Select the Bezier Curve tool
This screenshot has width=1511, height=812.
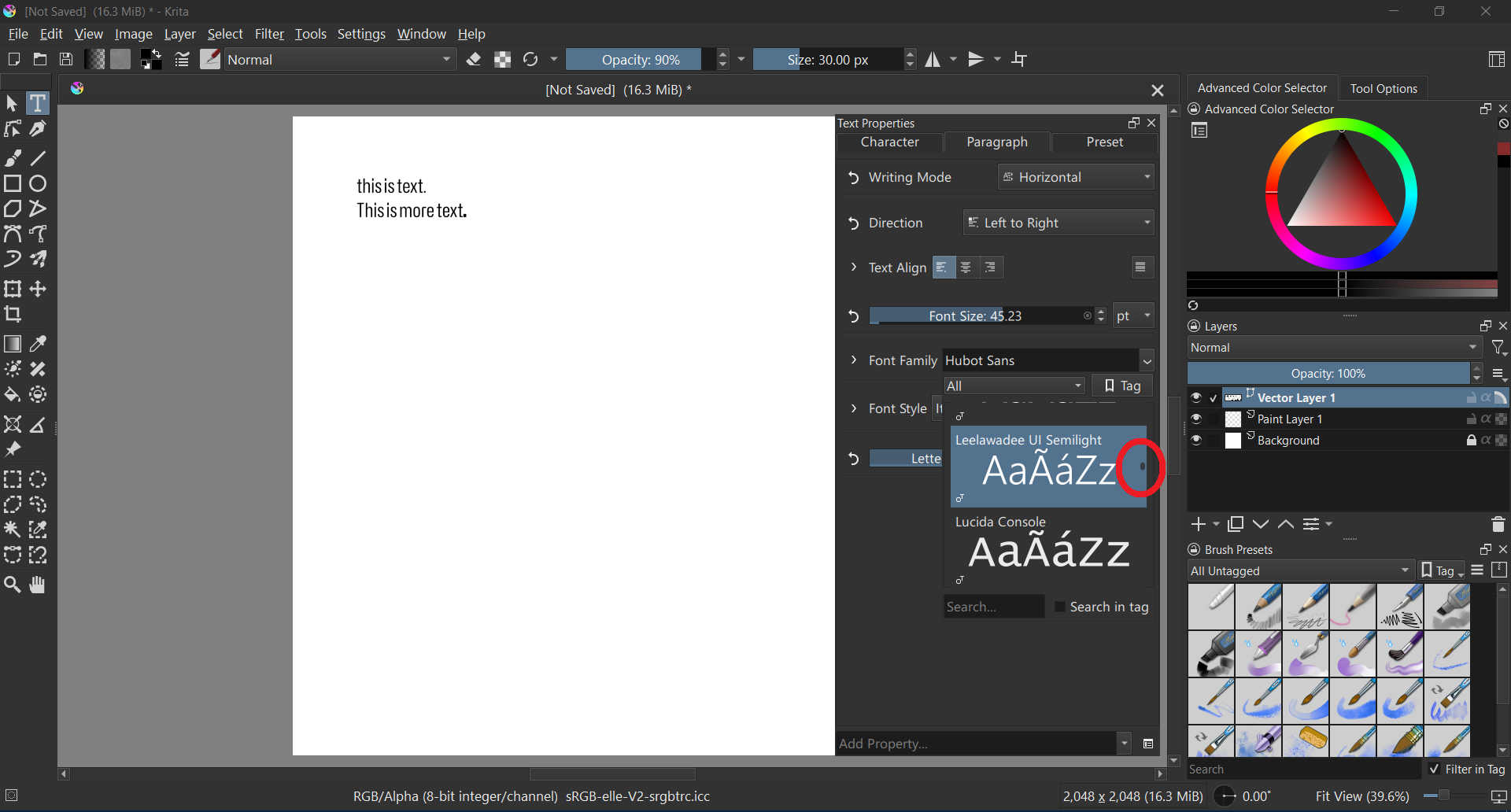click(x=13, y=234)
